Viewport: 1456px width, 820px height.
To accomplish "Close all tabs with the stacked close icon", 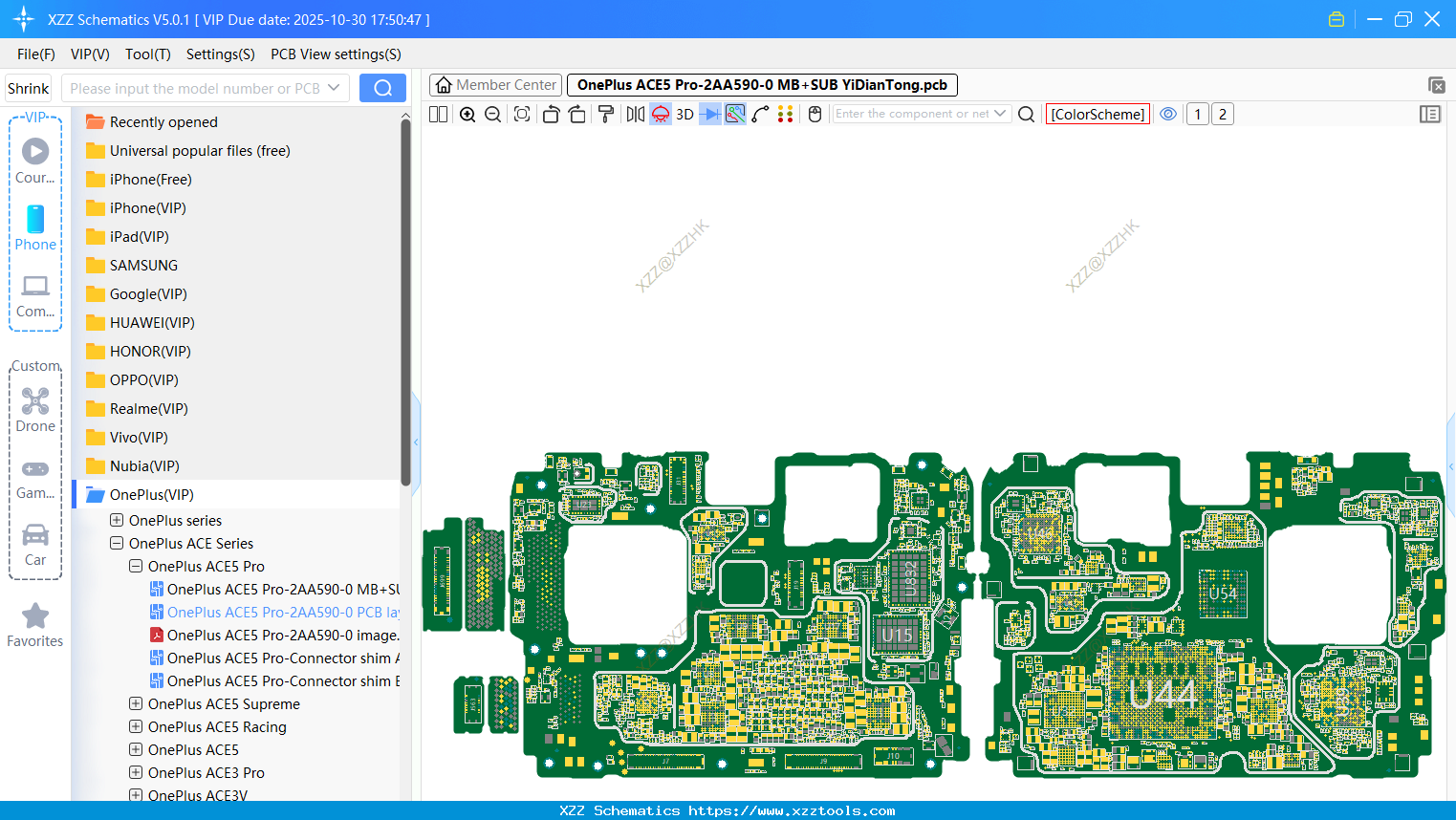I will point(1436,85).
